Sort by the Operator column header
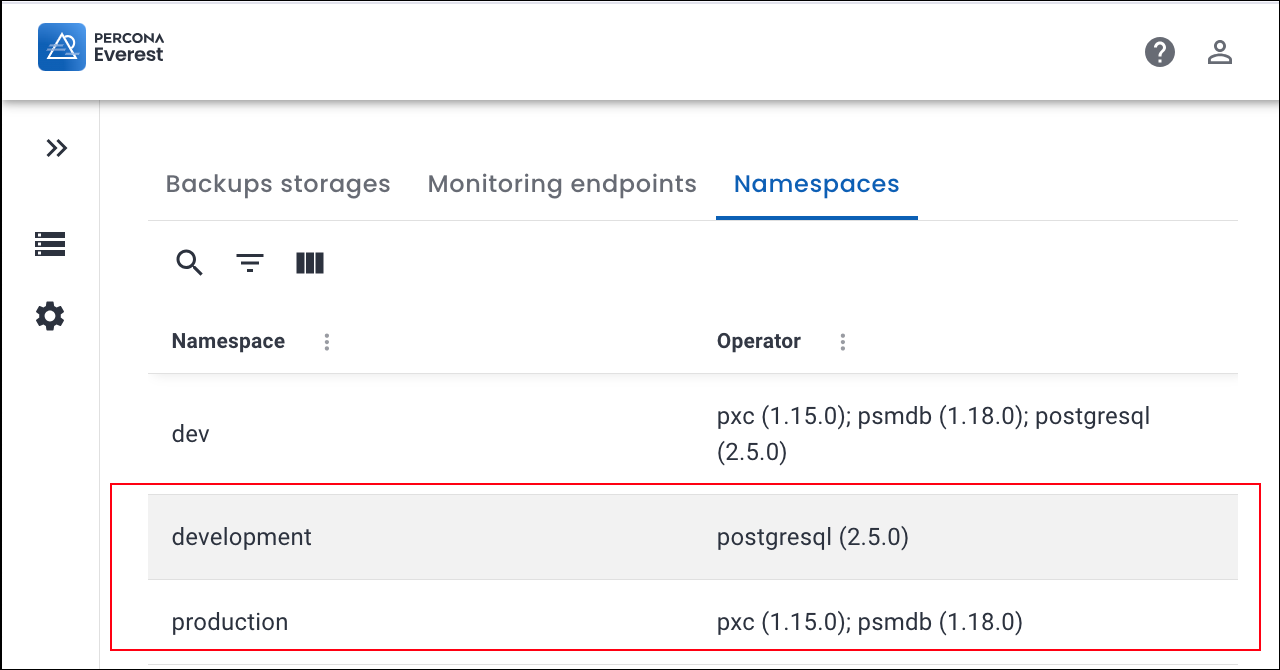1280x670 pixels. click(758, 341)
